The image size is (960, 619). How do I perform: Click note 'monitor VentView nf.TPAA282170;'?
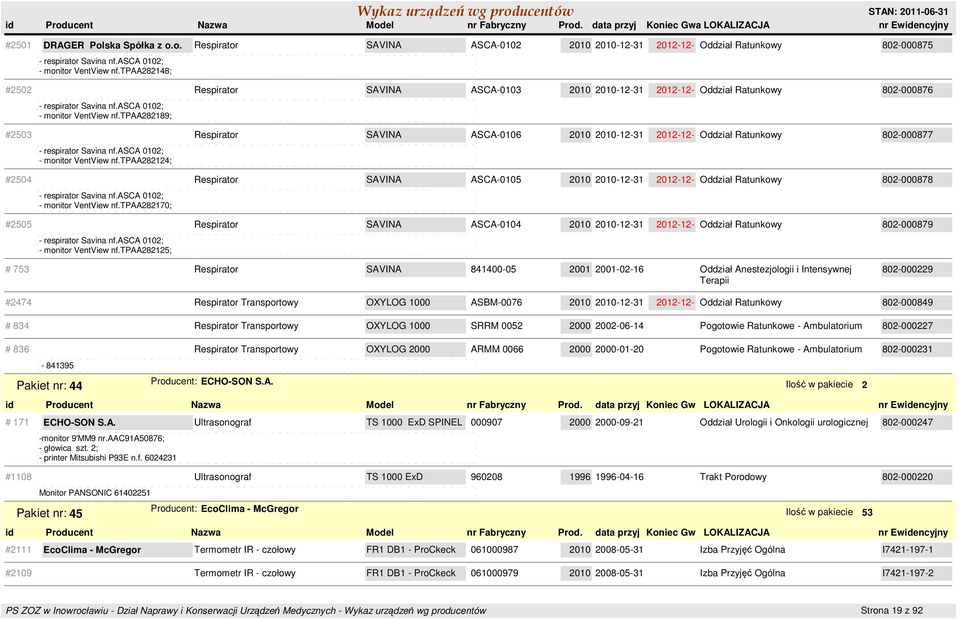(x=107, y=205)
